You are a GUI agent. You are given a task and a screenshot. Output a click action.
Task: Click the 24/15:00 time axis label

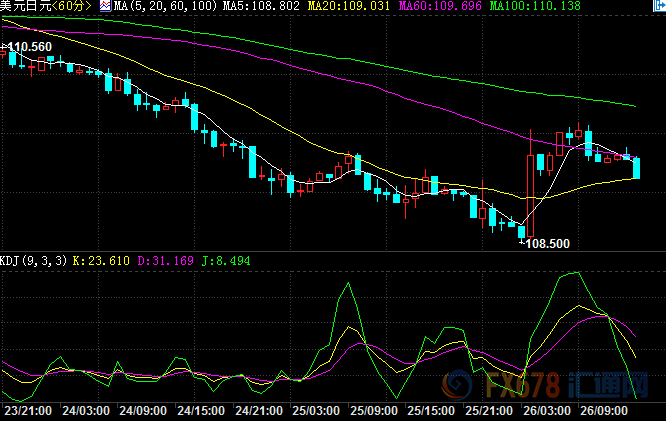(x=201, y=411)
